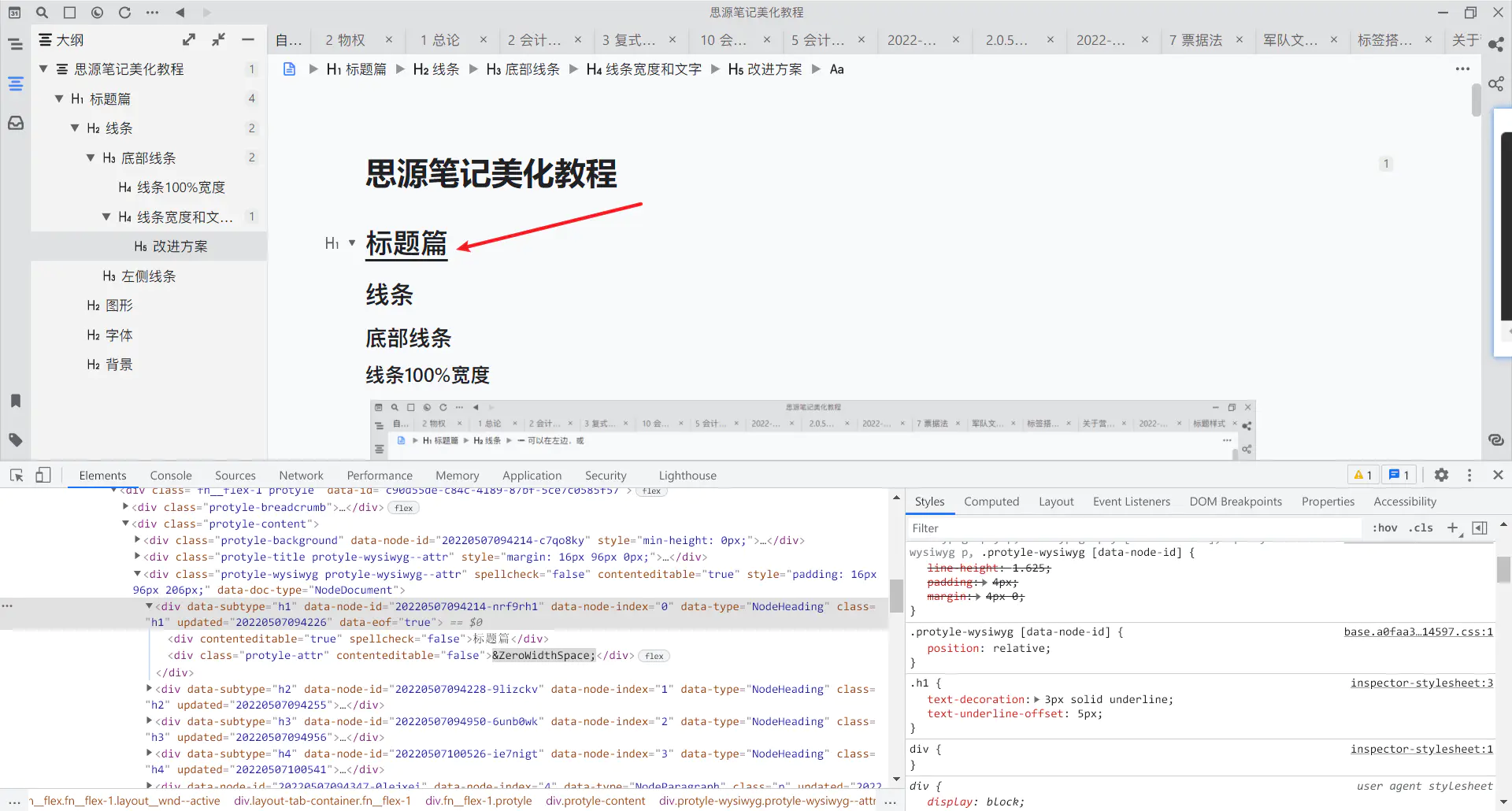Expand the protyle-breadcrumb div node
The width and height of the screenshot is (1512, 811).
(x=126, y=507)
